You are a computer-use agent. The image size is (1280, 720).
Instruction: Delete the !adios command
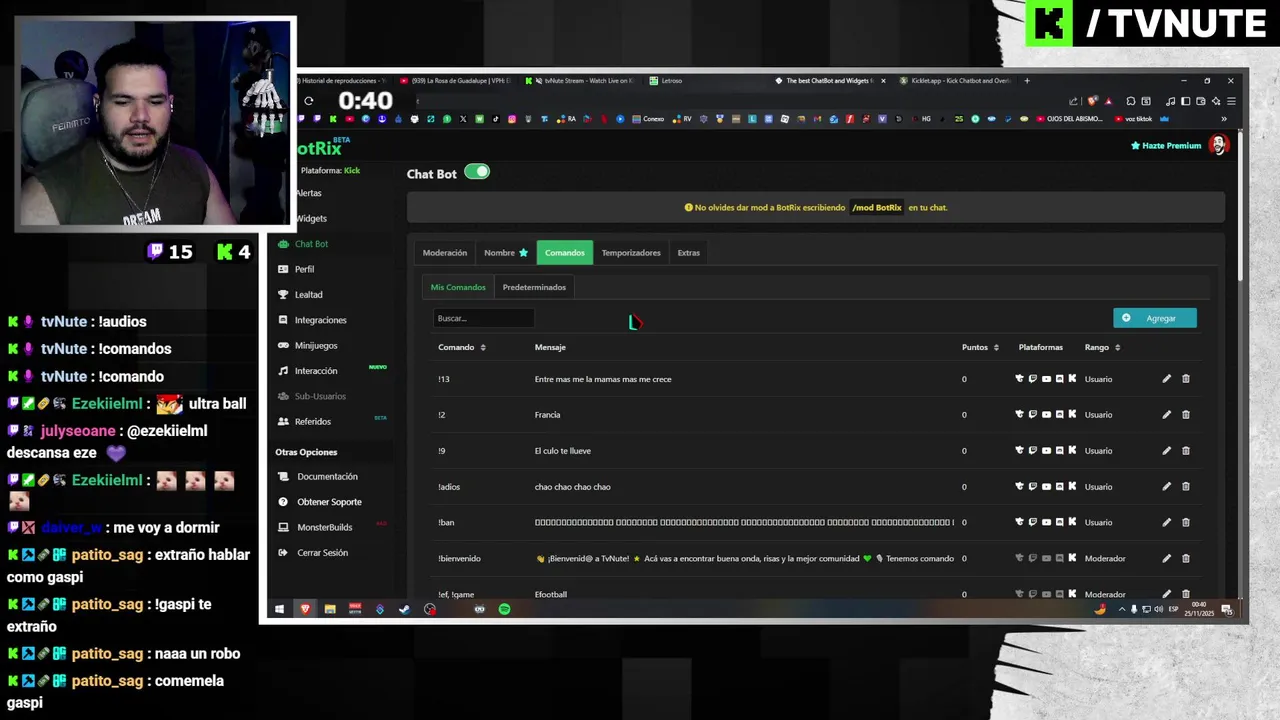pos(1186,487)
